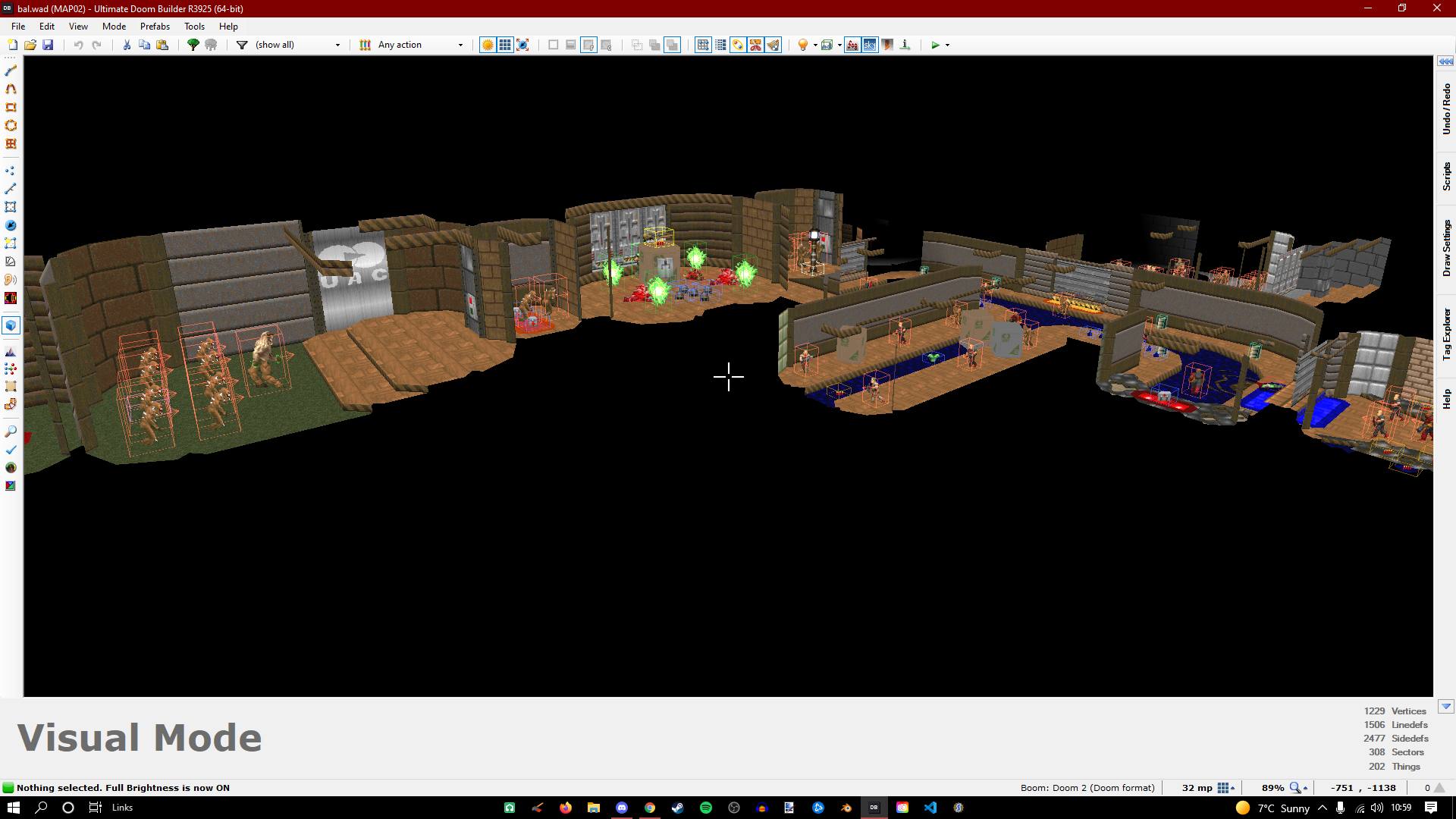Open a map via the folder icon

point(30,45)
